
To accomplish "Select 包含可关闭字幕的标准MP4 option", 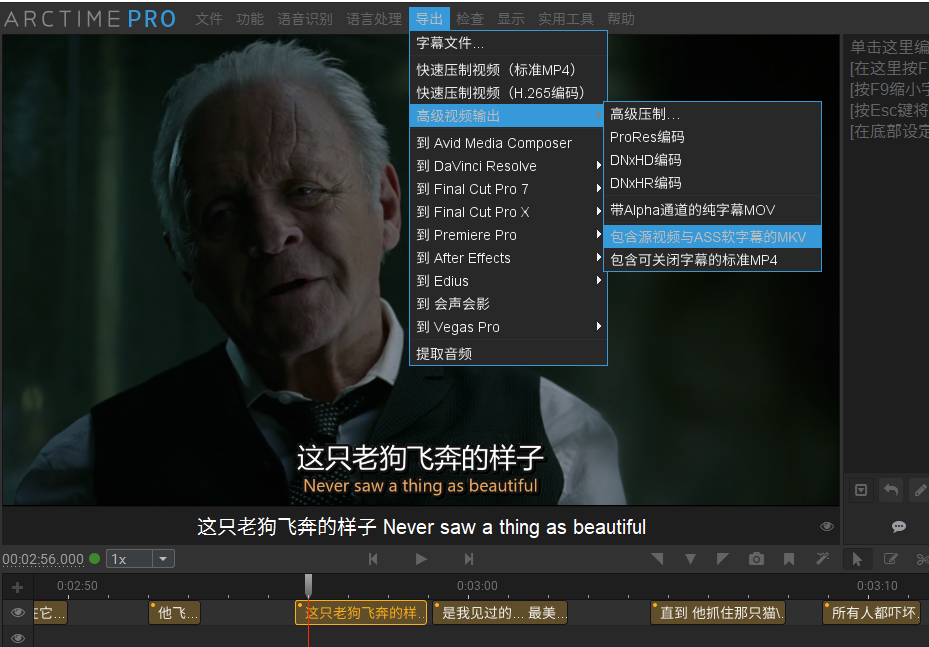I will tap(712, 260).
